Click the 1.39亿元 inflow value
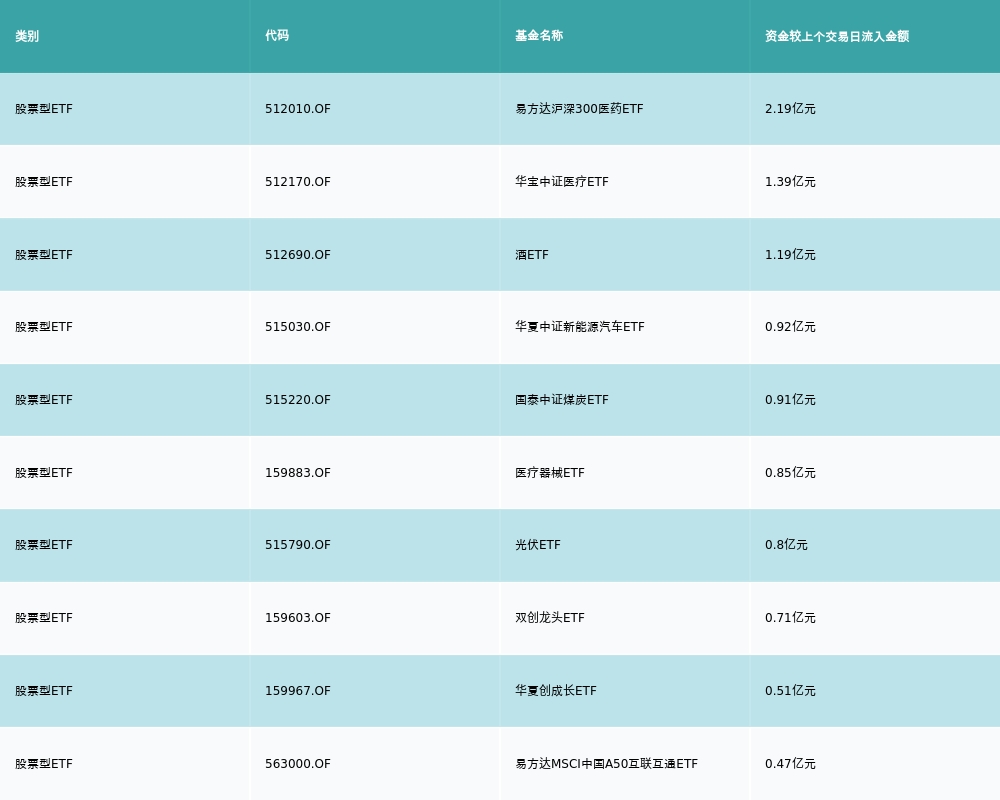 [790, 182]
